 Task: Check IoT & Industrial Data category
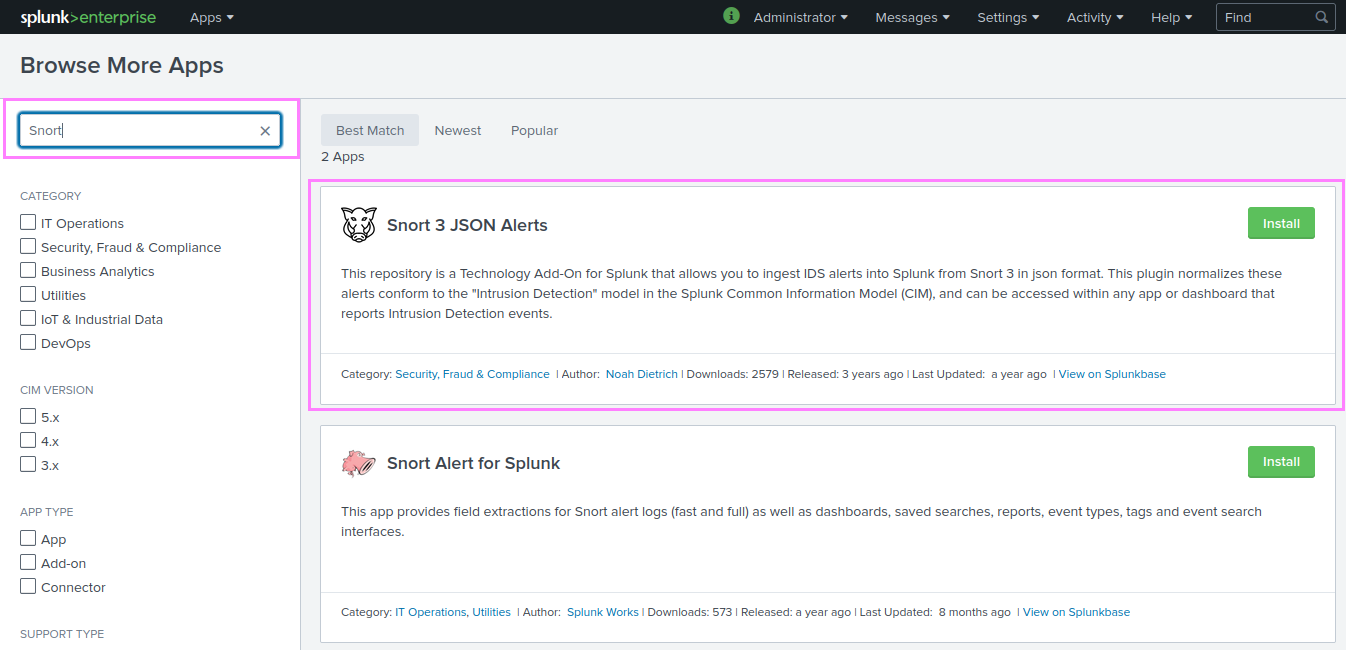pyautogui.click(x=28, y=318)
